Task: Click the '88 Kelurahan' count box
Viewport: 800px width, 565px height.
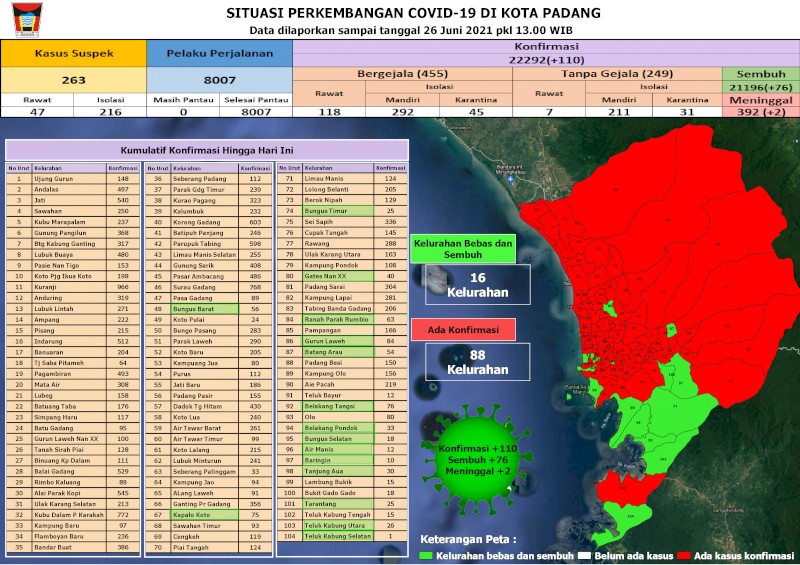Action: (x=478, y=362)
